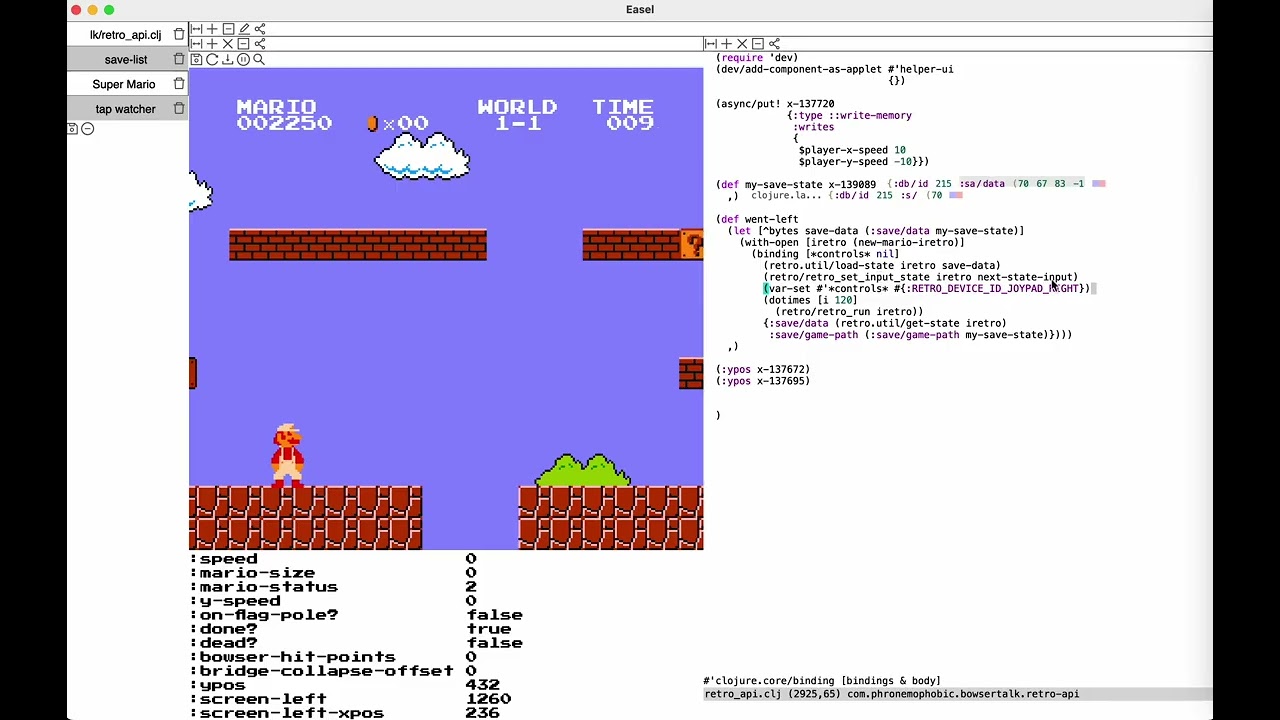Click the fit-width icon in the topmost toolbar row
The width and height of the screenshot is (1280, 720).
pos(196,29)
